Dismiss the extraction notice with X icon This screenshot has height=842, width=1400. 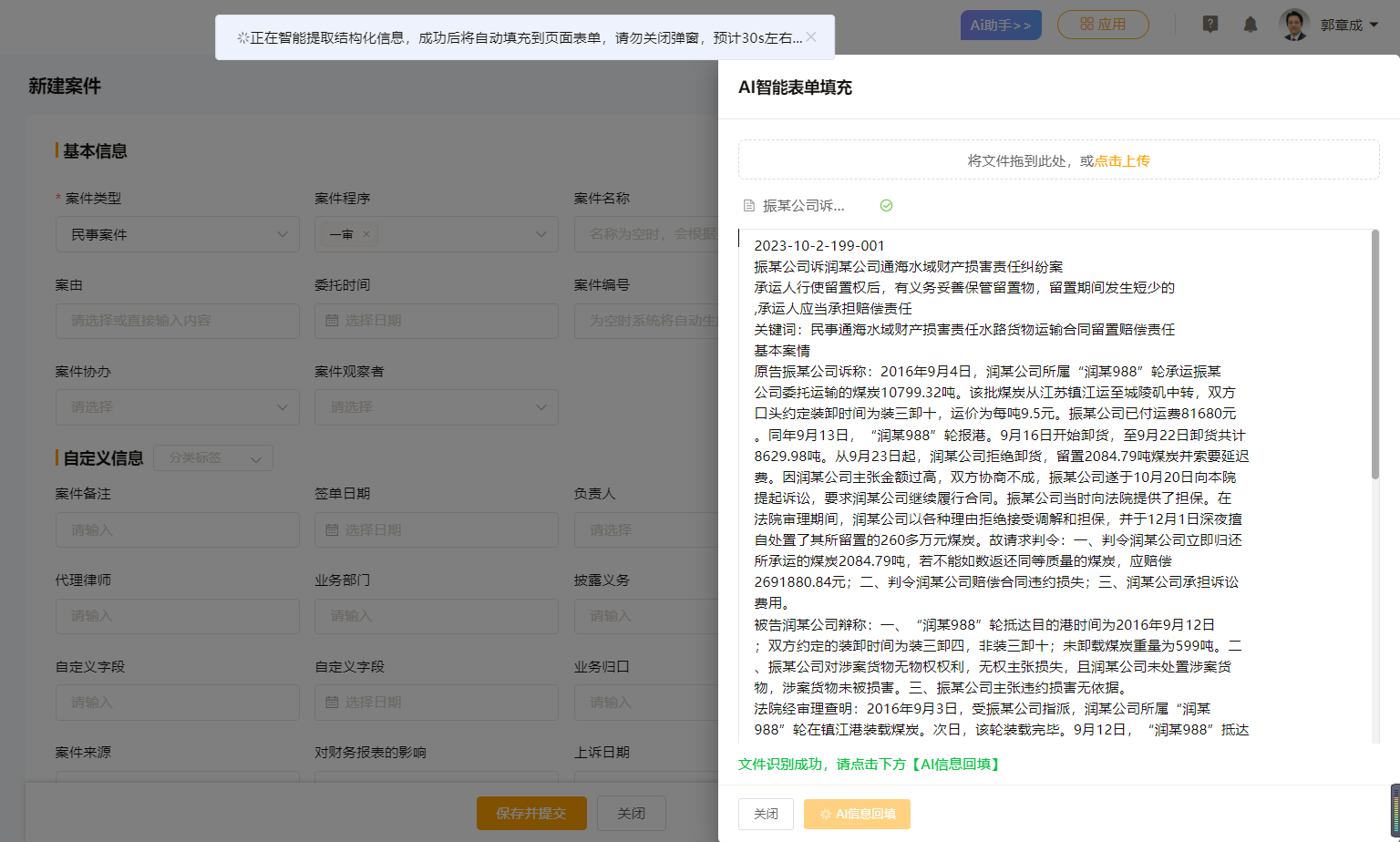[811, 37]
